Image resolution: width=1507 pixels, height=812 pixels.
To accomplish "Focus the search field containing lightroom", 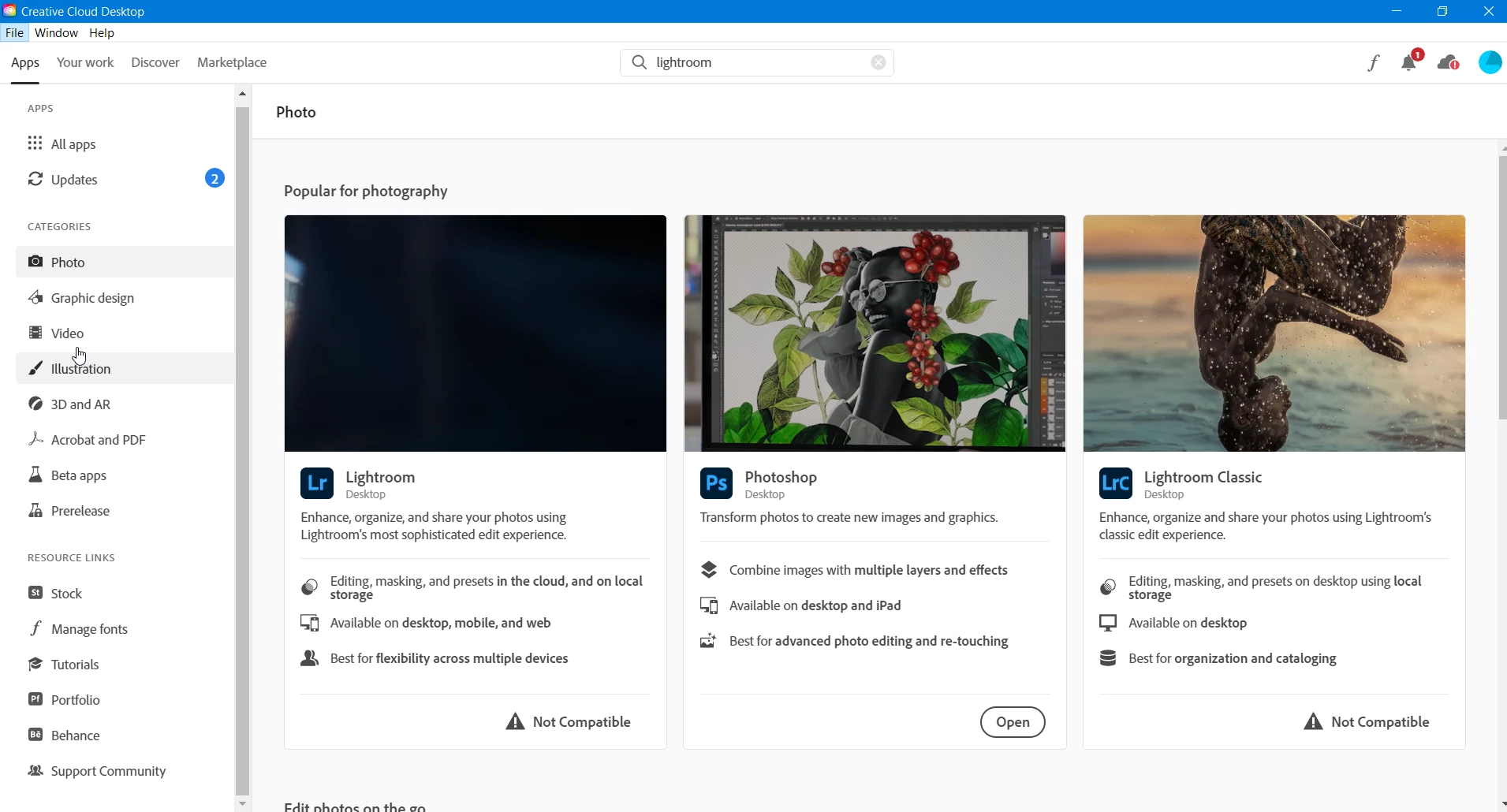I will (x=757, y=62).
